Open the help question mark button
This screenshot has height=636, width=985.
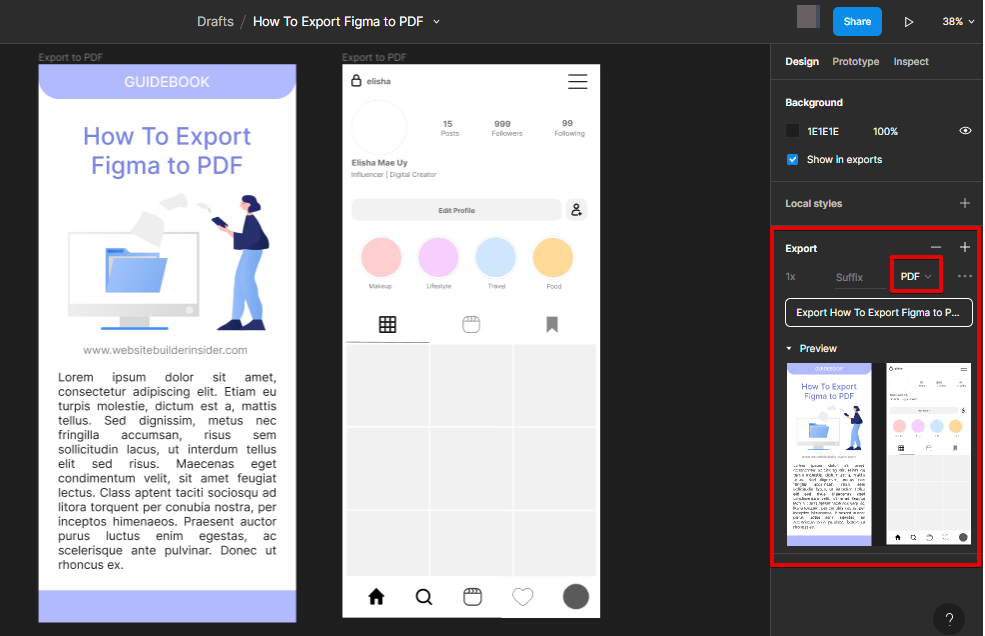pos(949,617)
